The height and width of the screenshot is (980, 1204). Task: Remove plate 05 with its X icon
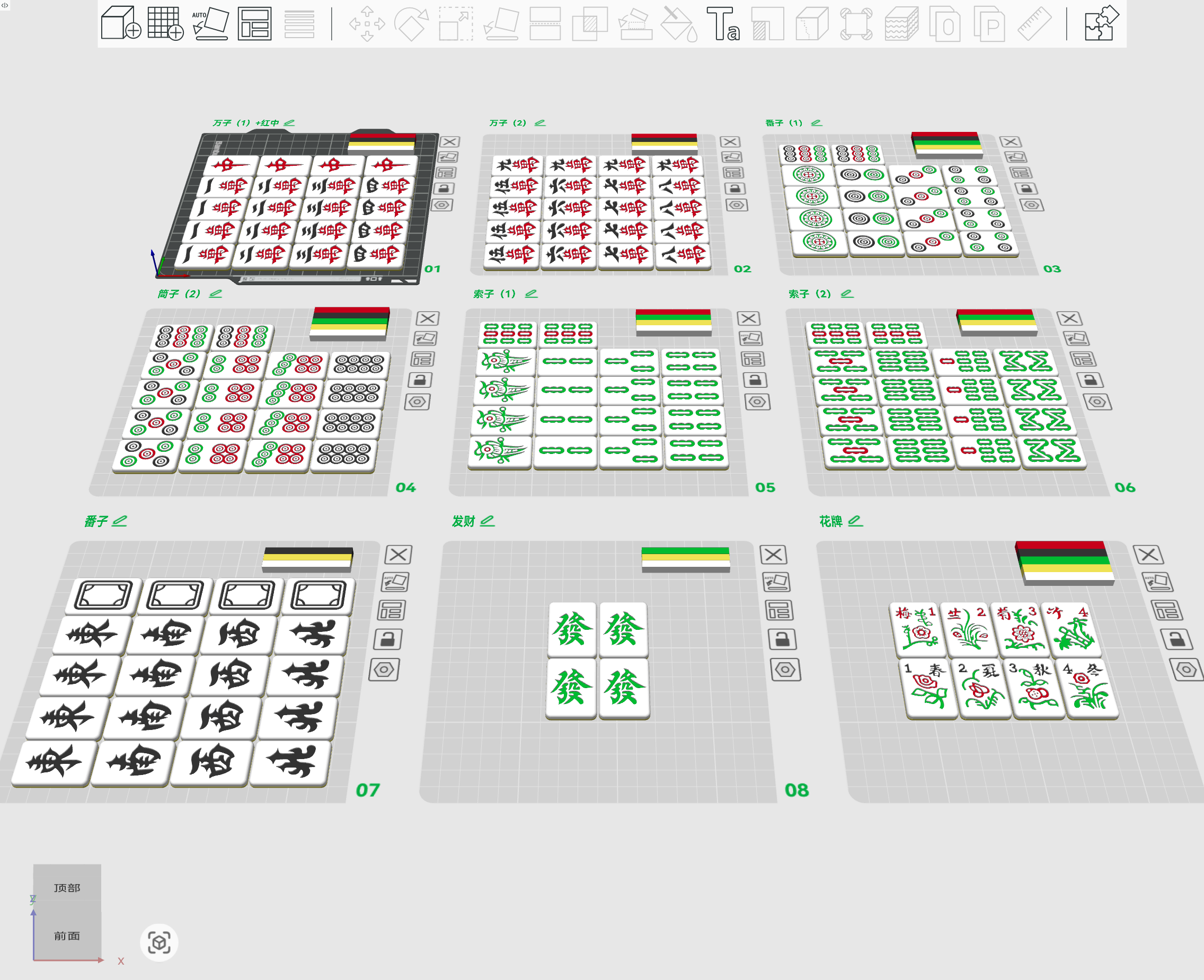749,318
